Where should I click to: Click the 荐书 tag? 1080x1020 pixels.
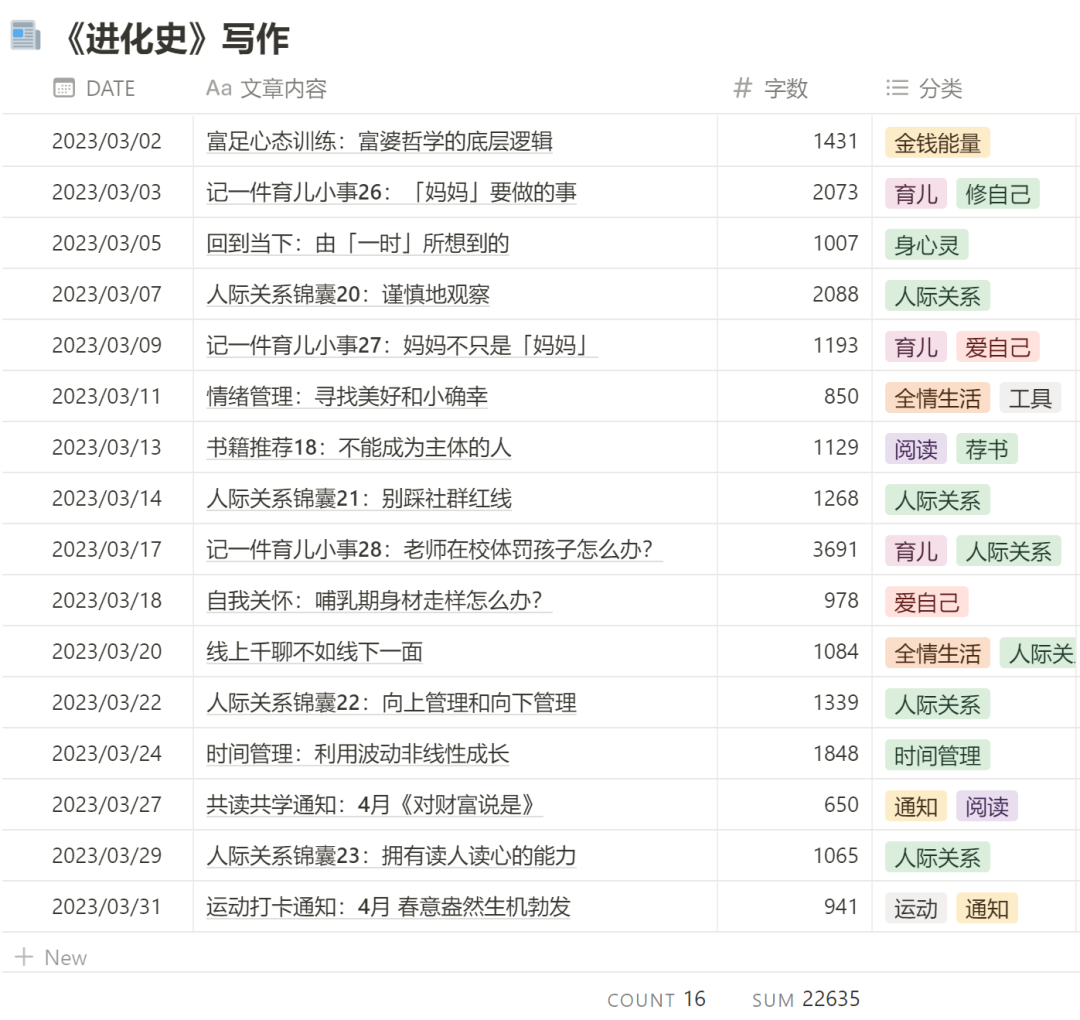[x=986, y=449]
